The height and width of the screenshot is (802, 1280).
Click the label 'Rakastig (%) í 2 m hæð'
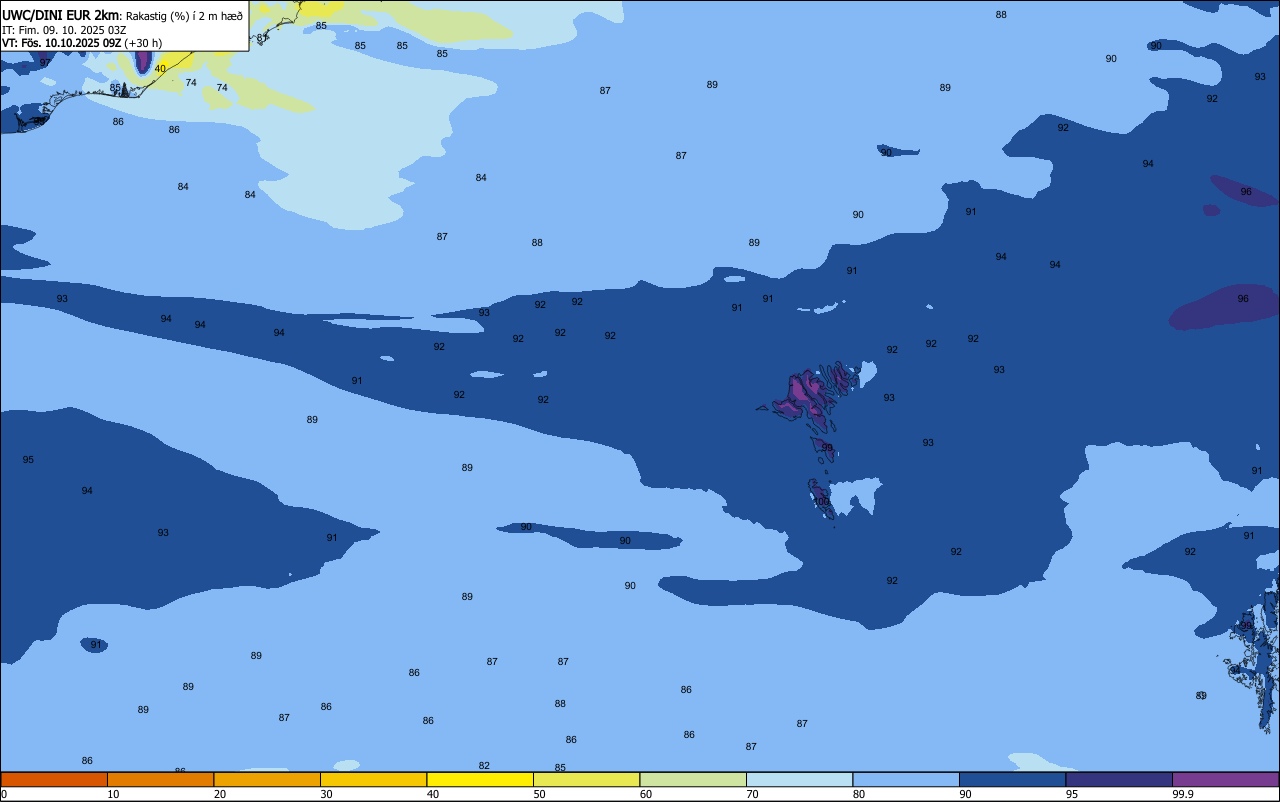(184, 15)
